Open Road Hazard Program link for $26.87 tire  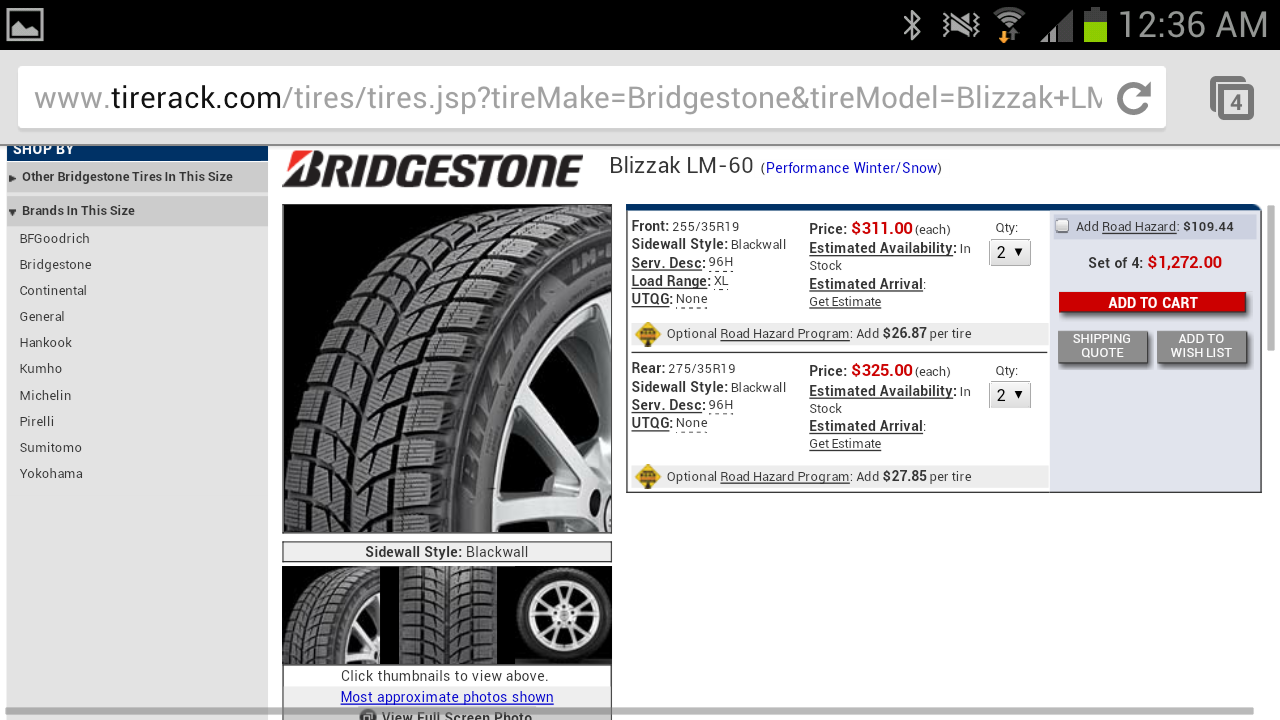pos(785,334)
